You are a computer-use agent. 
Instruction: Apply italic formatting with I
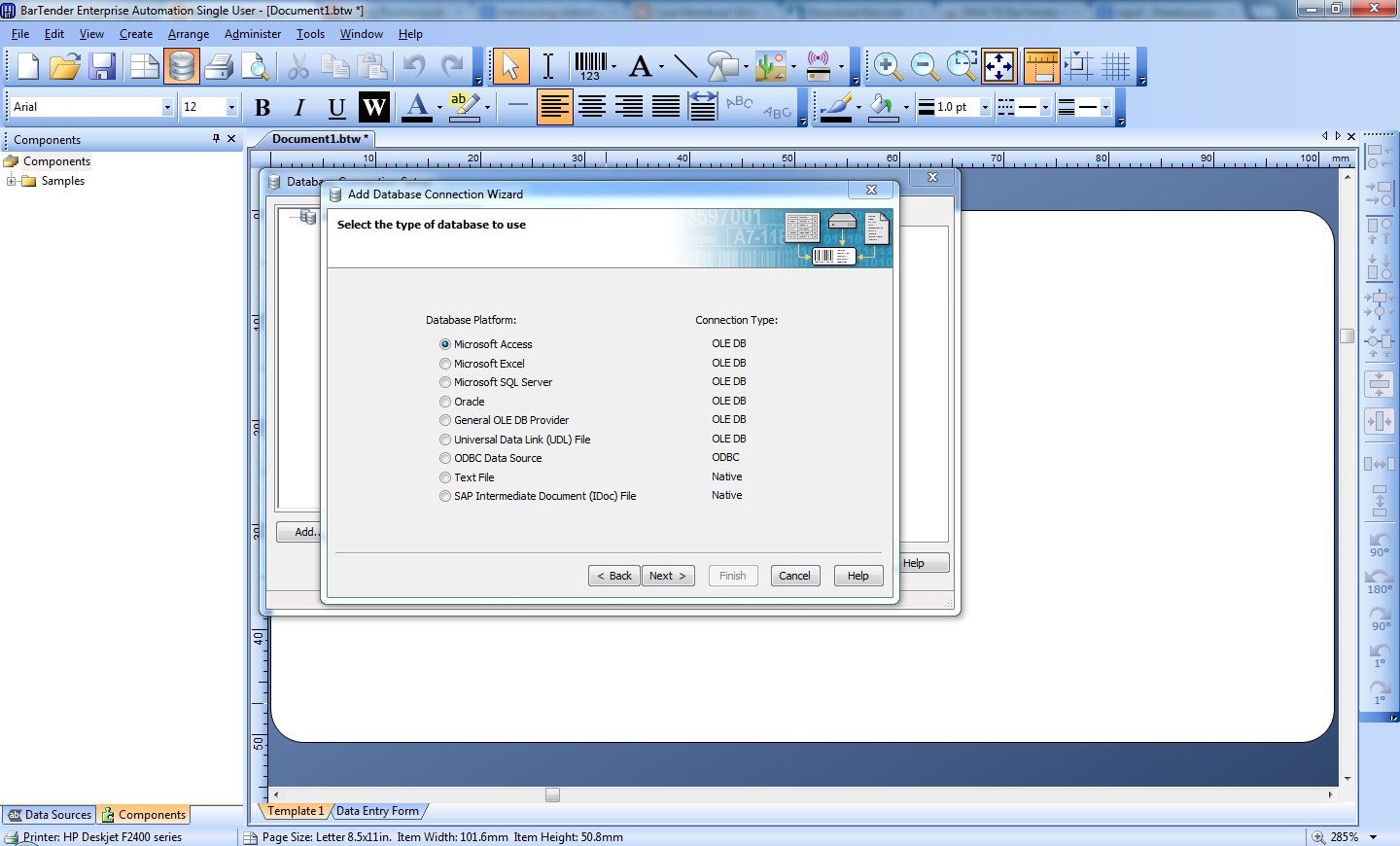pyautogui.click(x=299, y=107)
